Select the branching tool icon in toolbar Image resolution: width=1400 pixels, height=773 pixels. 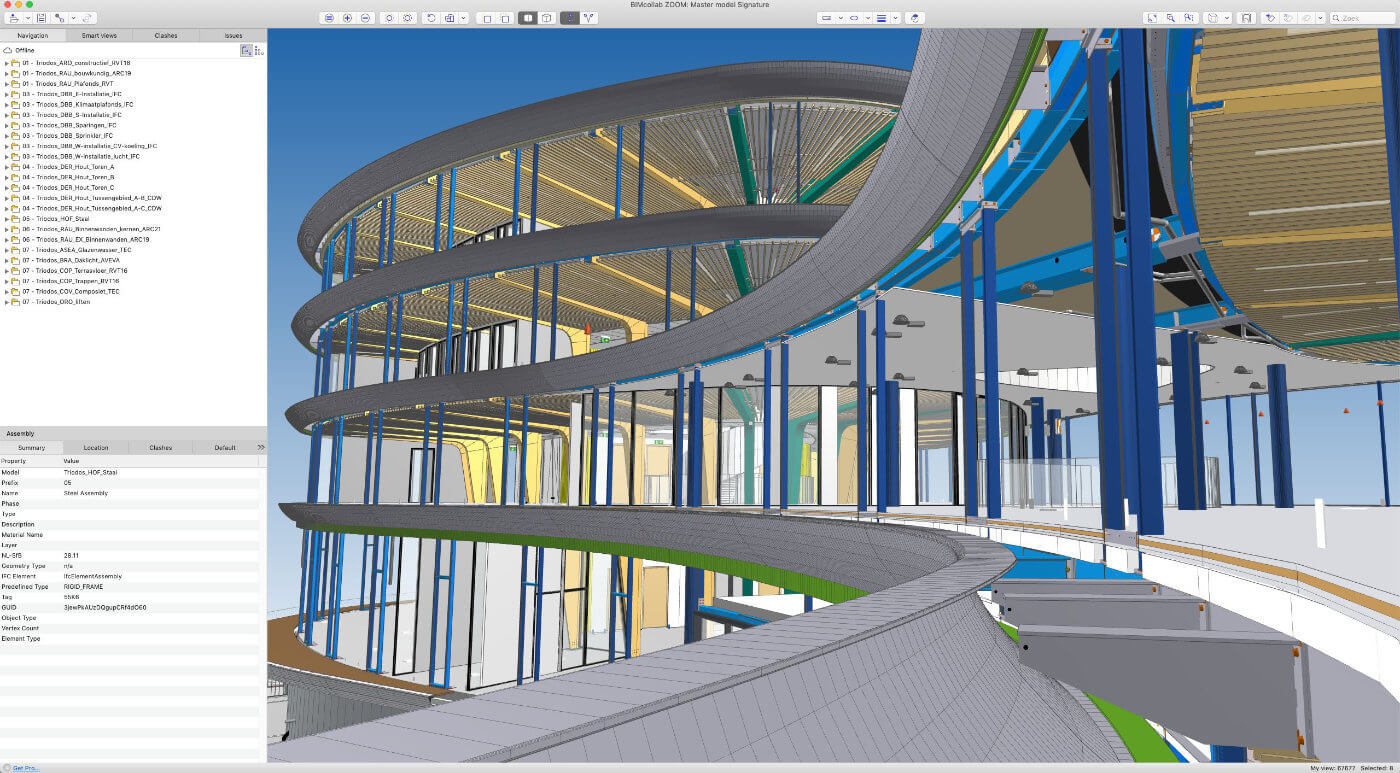588,18
